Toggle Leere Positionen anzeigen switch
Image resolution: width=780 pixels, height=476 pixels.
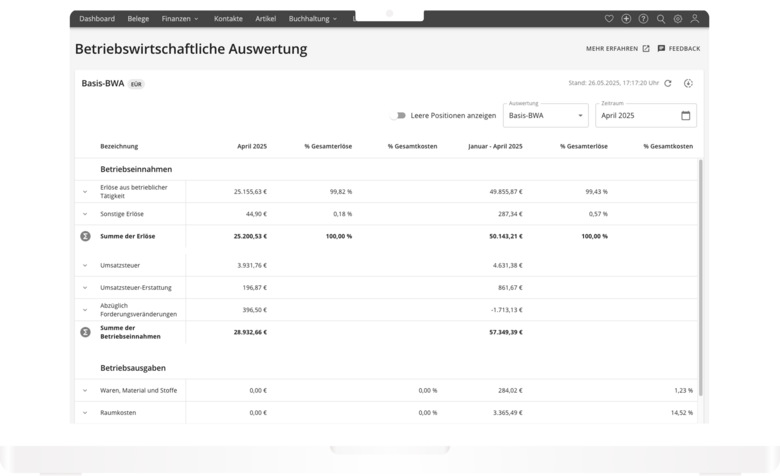coord(399,116)
